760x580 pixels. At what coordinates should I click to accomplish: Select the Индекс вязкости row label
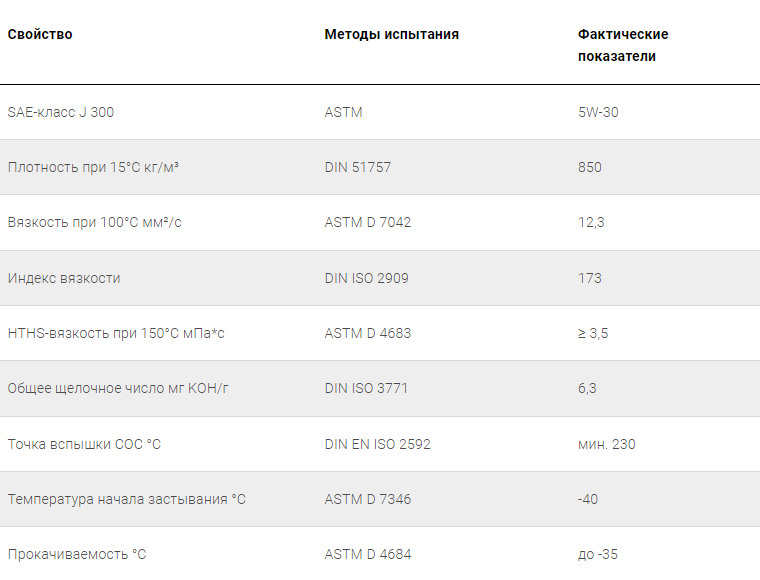tap(64, 278)
